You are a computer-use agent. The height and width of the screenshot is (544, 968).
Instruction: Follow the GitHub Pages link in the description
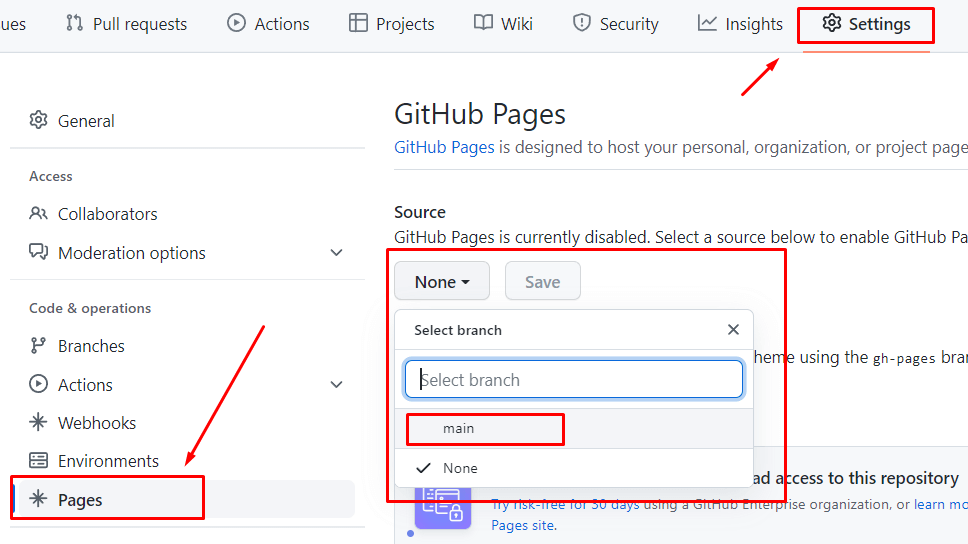(x=444, y=147)
